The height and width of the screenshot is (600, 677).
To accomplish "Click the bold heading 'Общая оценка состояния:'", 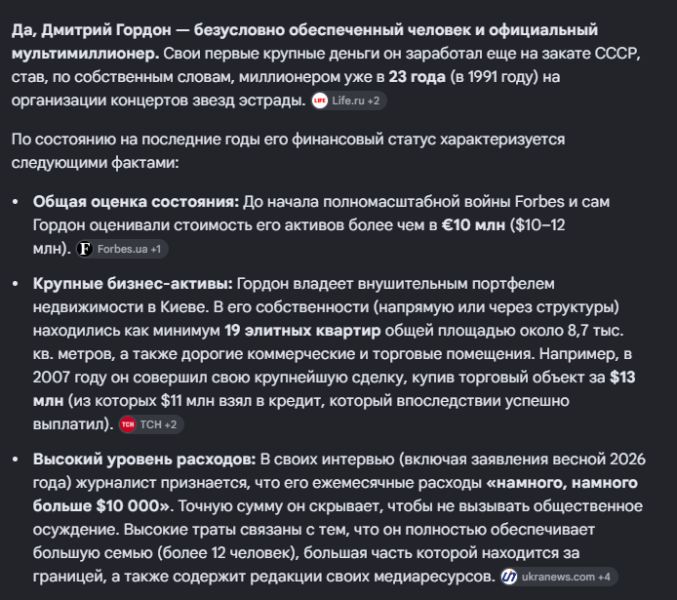I will (x=136, y=202).
